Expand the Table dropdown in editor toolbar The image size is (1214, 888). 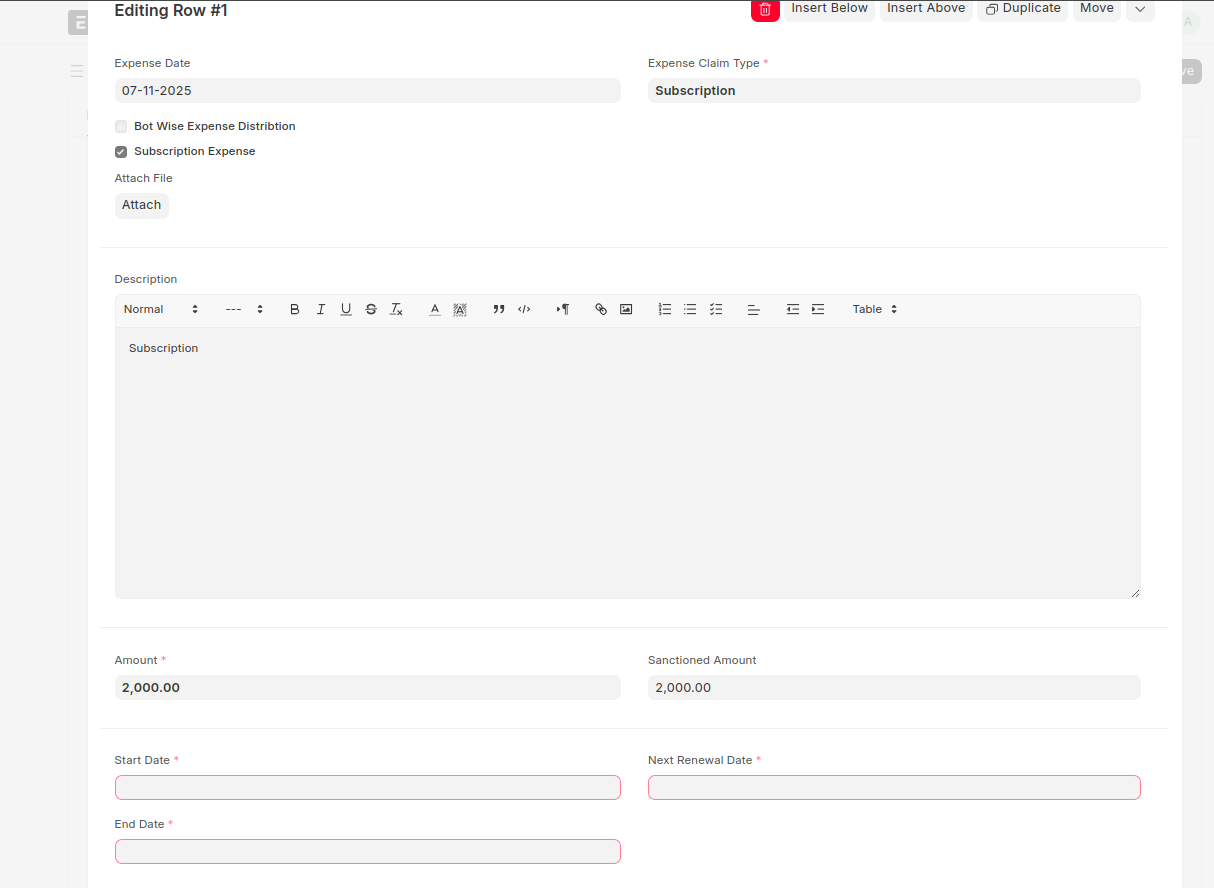click(x=875, y=310)
